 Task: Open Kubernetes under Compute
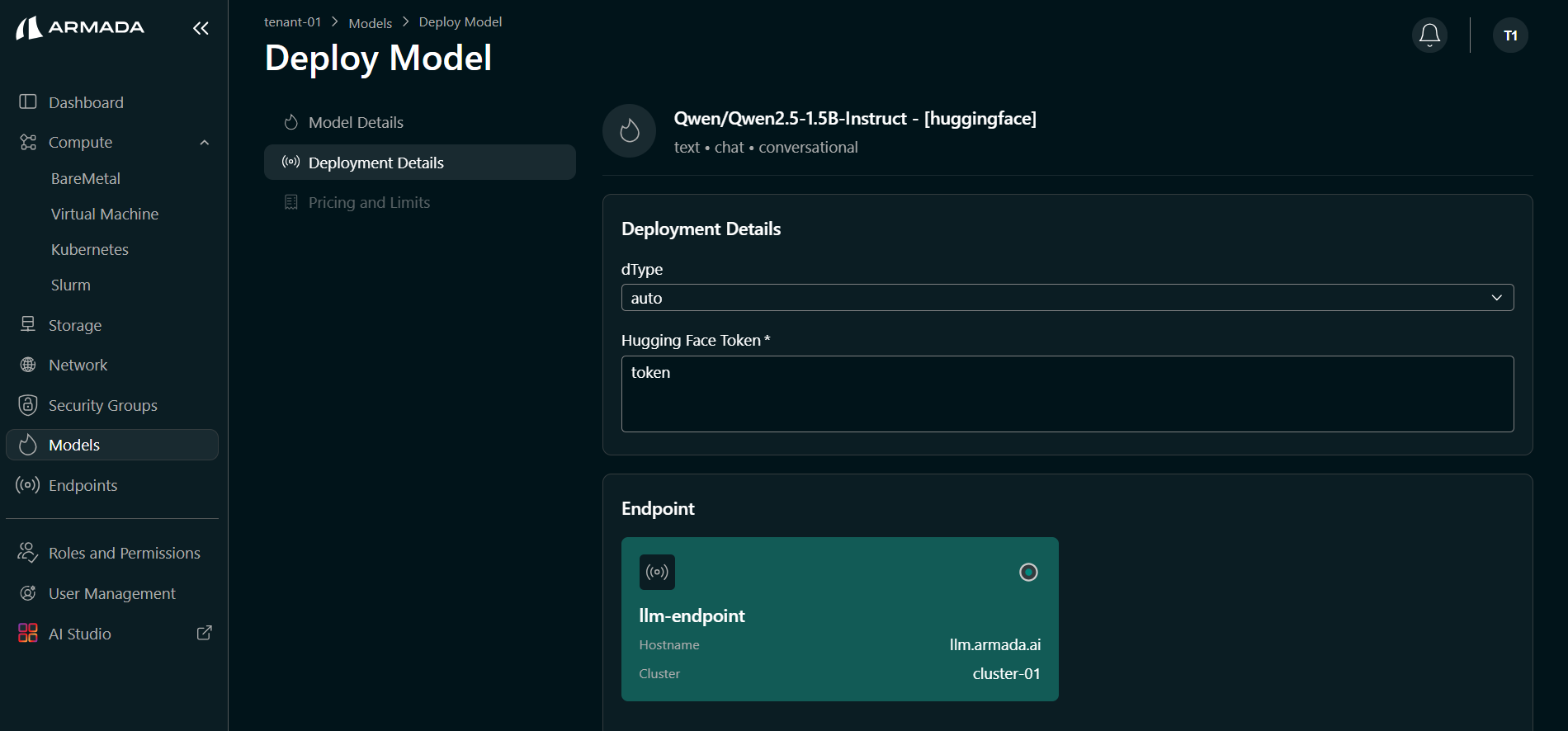click(x=90, y=249)
